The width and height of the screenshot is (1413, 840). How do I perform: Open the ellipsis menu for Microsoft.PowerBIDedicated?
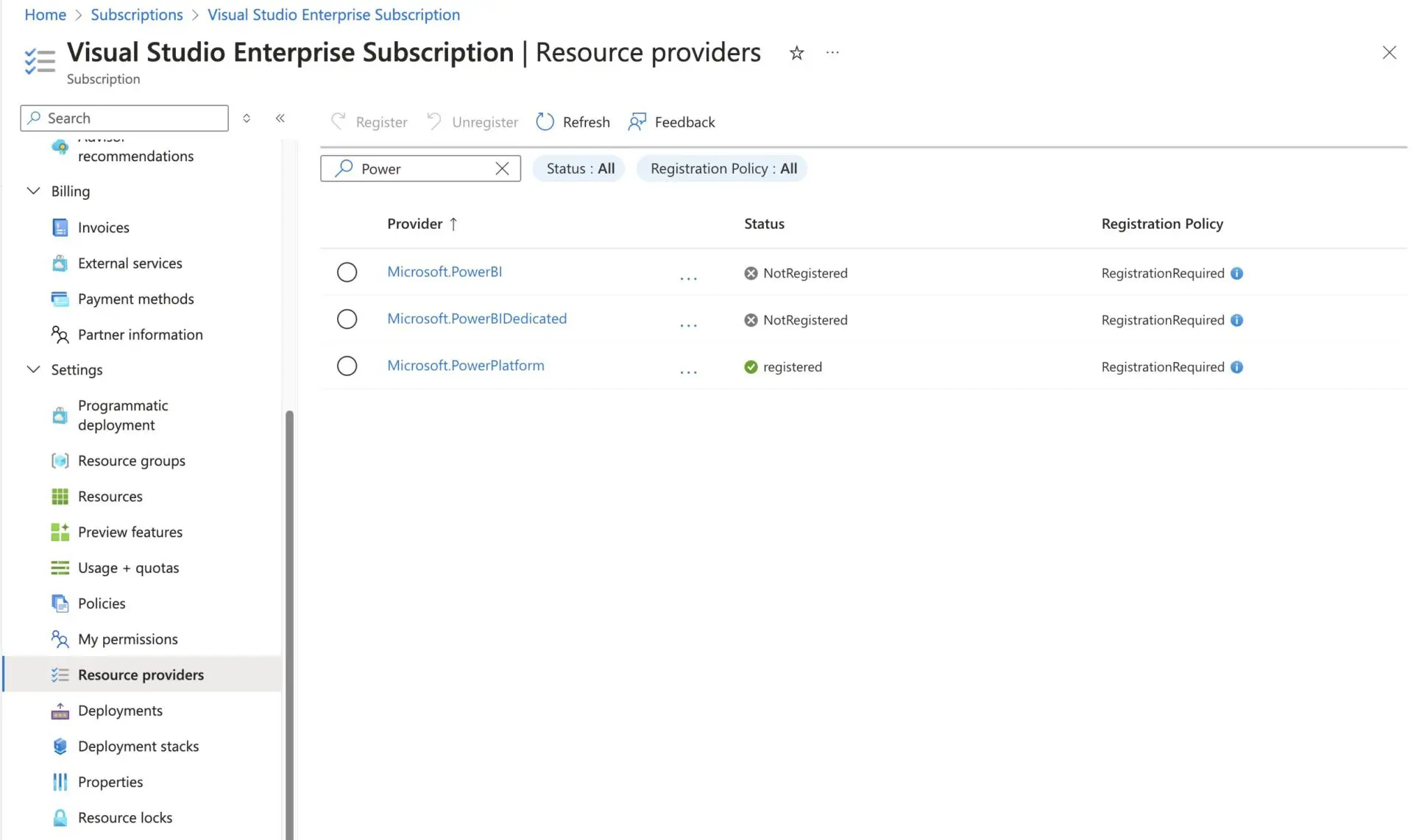(688, 324)
